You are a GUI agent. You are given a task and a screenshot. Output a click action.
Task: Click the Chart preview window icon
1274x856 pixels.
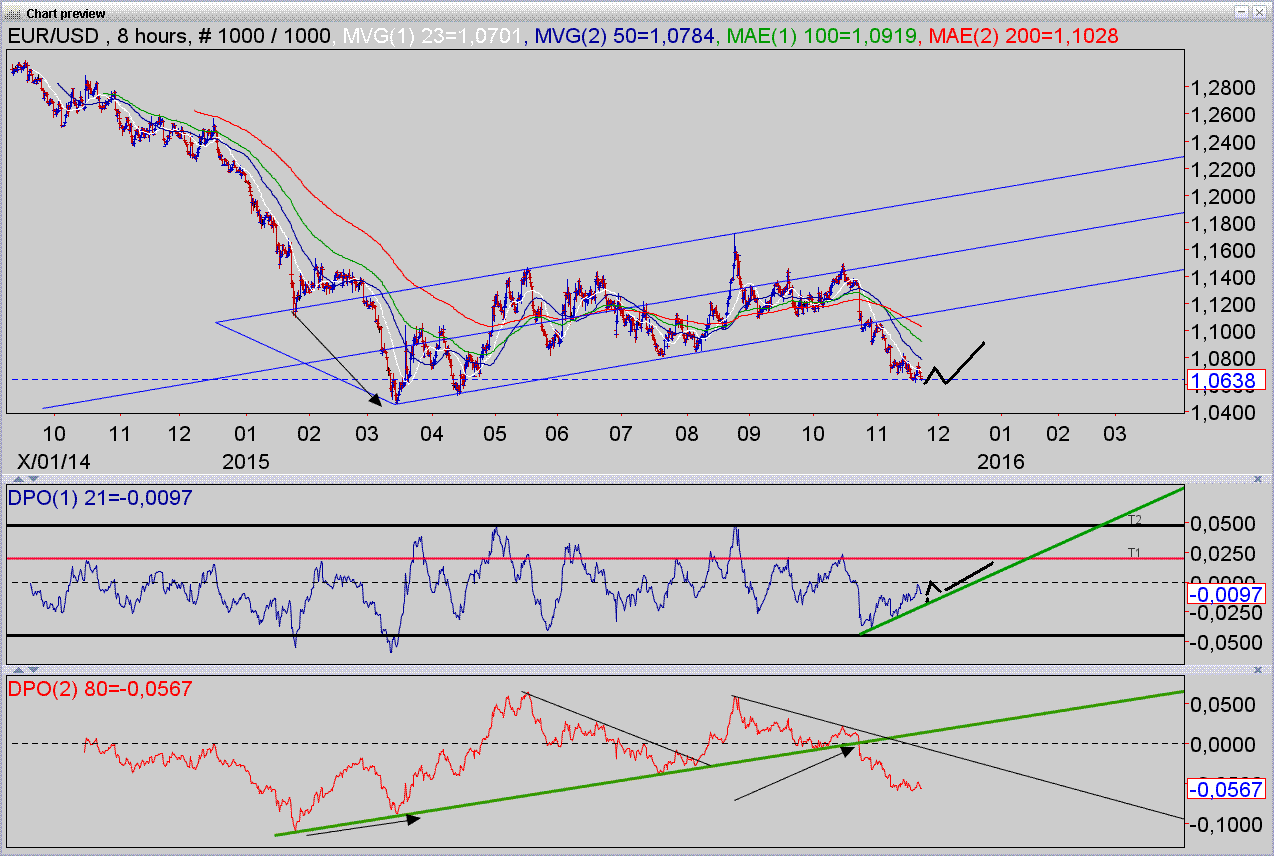tap(11, 12)
